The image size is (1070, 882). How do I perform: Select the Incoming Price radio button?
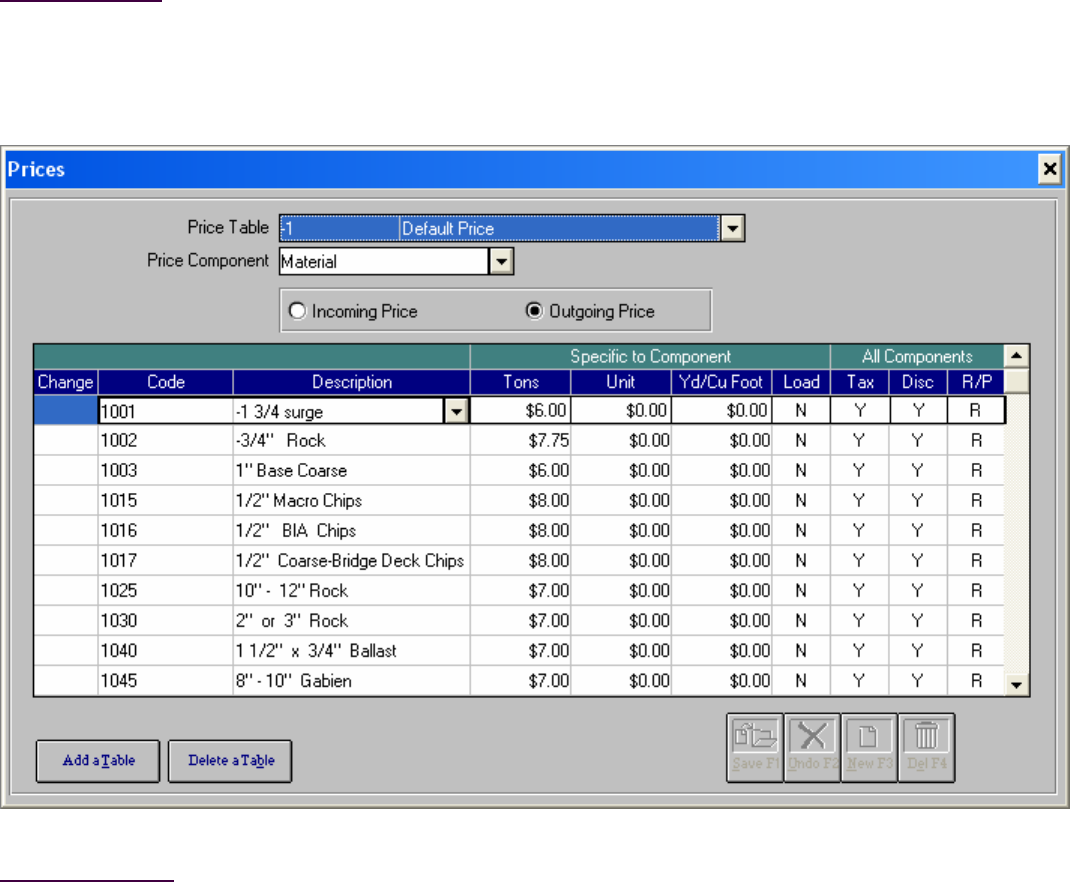(297, 311)
